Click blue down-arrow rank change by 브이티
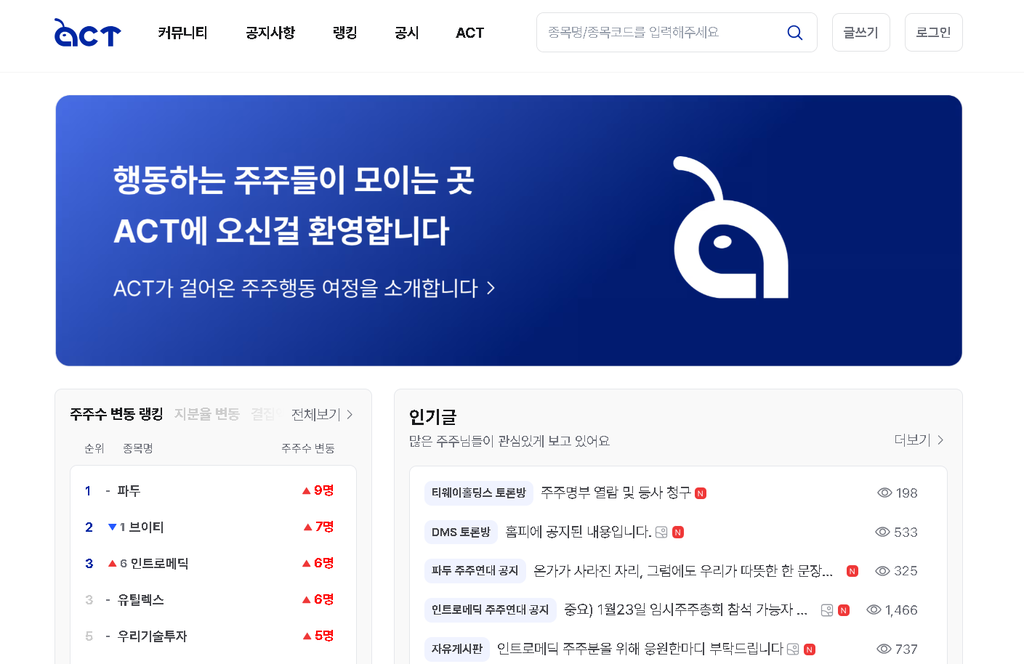This screenshot has height=664, width=1024. pyautogui.click(x=112, y=527)
